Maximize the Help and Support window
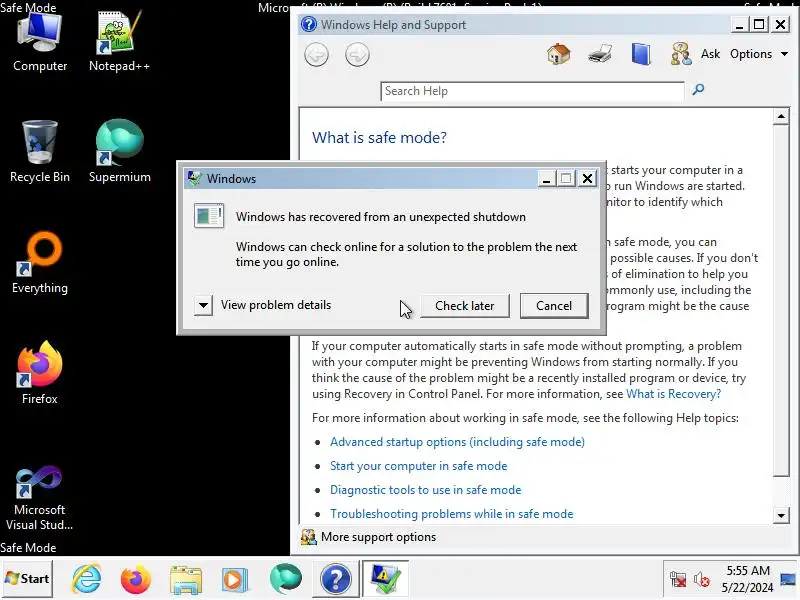 pyautogui.click(x=759, y=24)
